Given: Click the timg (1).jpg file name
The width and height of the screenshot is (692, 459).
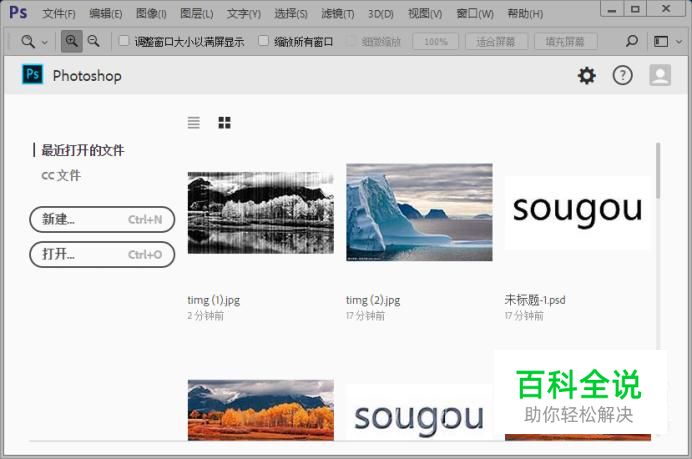Looking at the screenshot, I should pyautogui.click(x=214, y=300).
